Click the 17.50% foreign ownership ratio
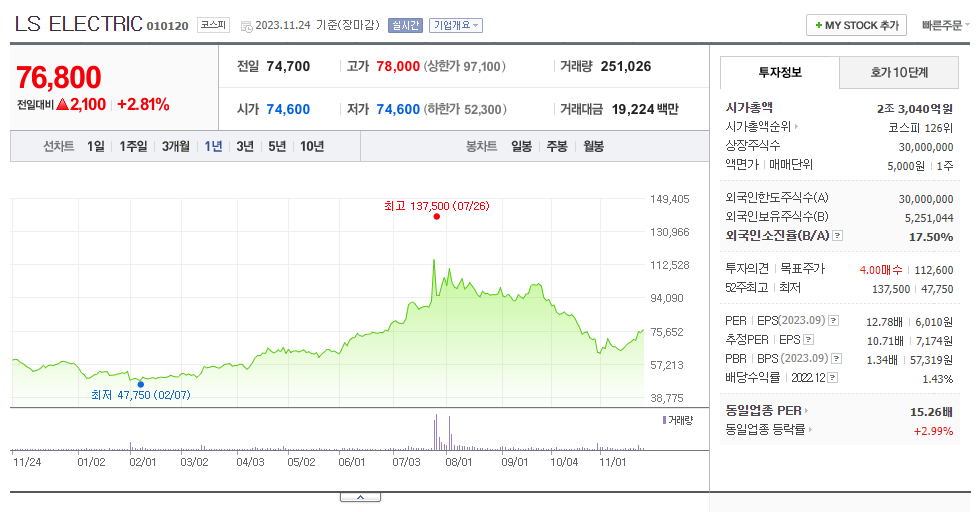The image size is (977, 512). coord(931,237)
